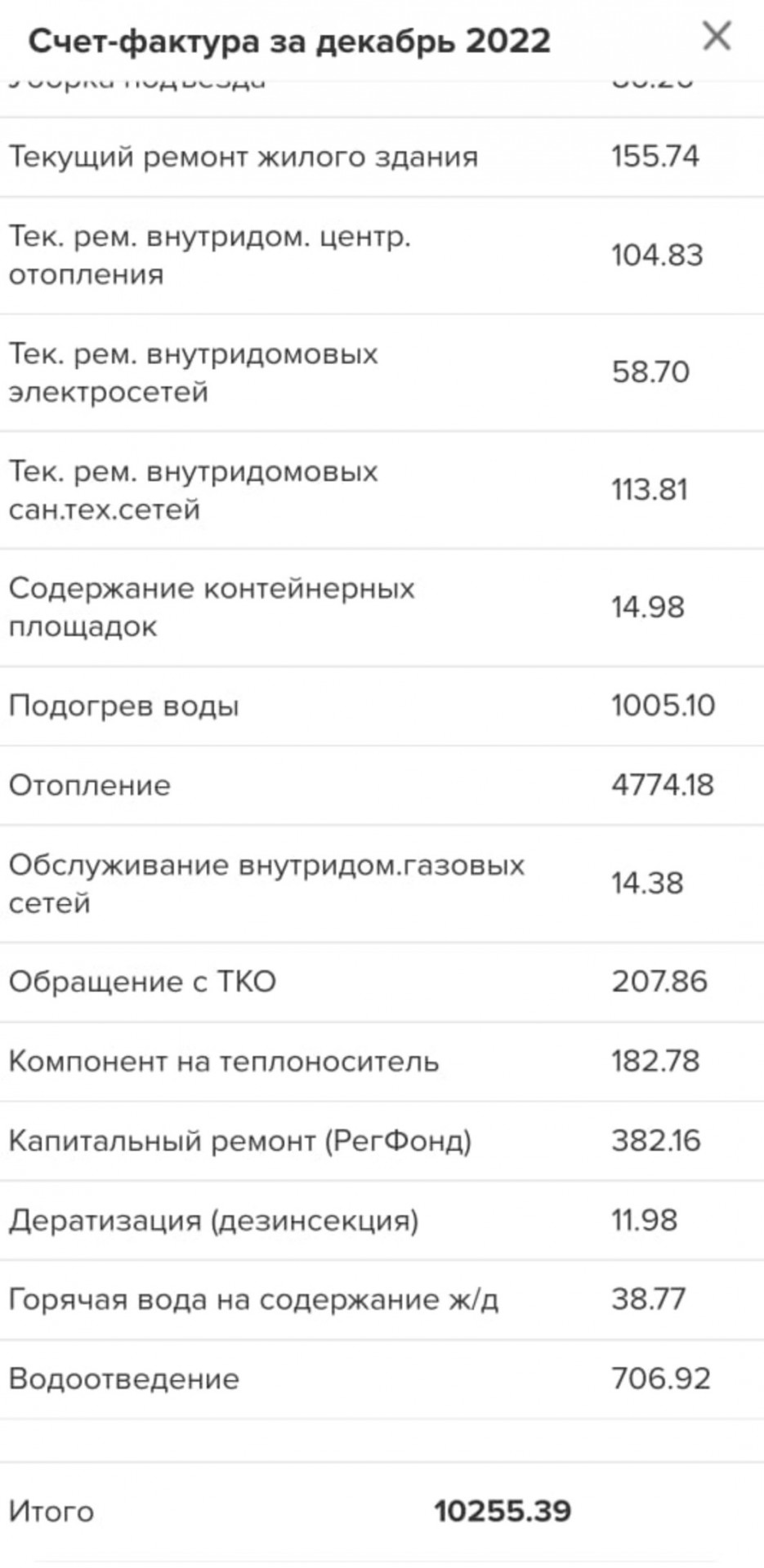Close the December 2022 invoice dialog

click(717, 37)
